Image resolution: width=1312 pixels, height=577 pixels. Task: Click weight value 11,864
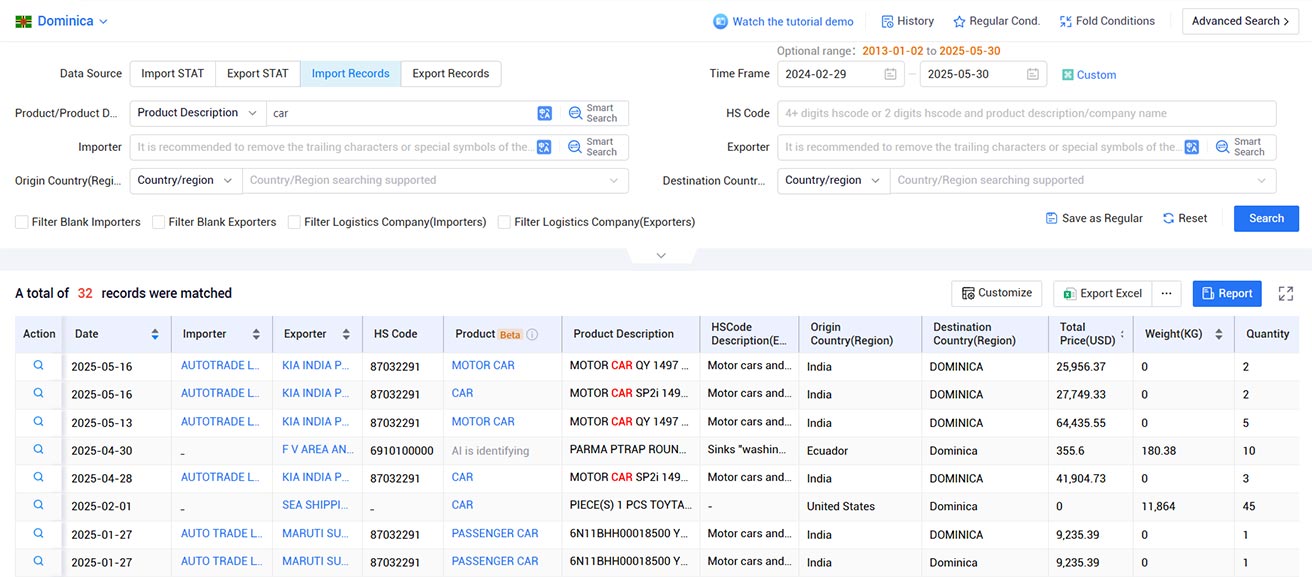pos(1159,507)
